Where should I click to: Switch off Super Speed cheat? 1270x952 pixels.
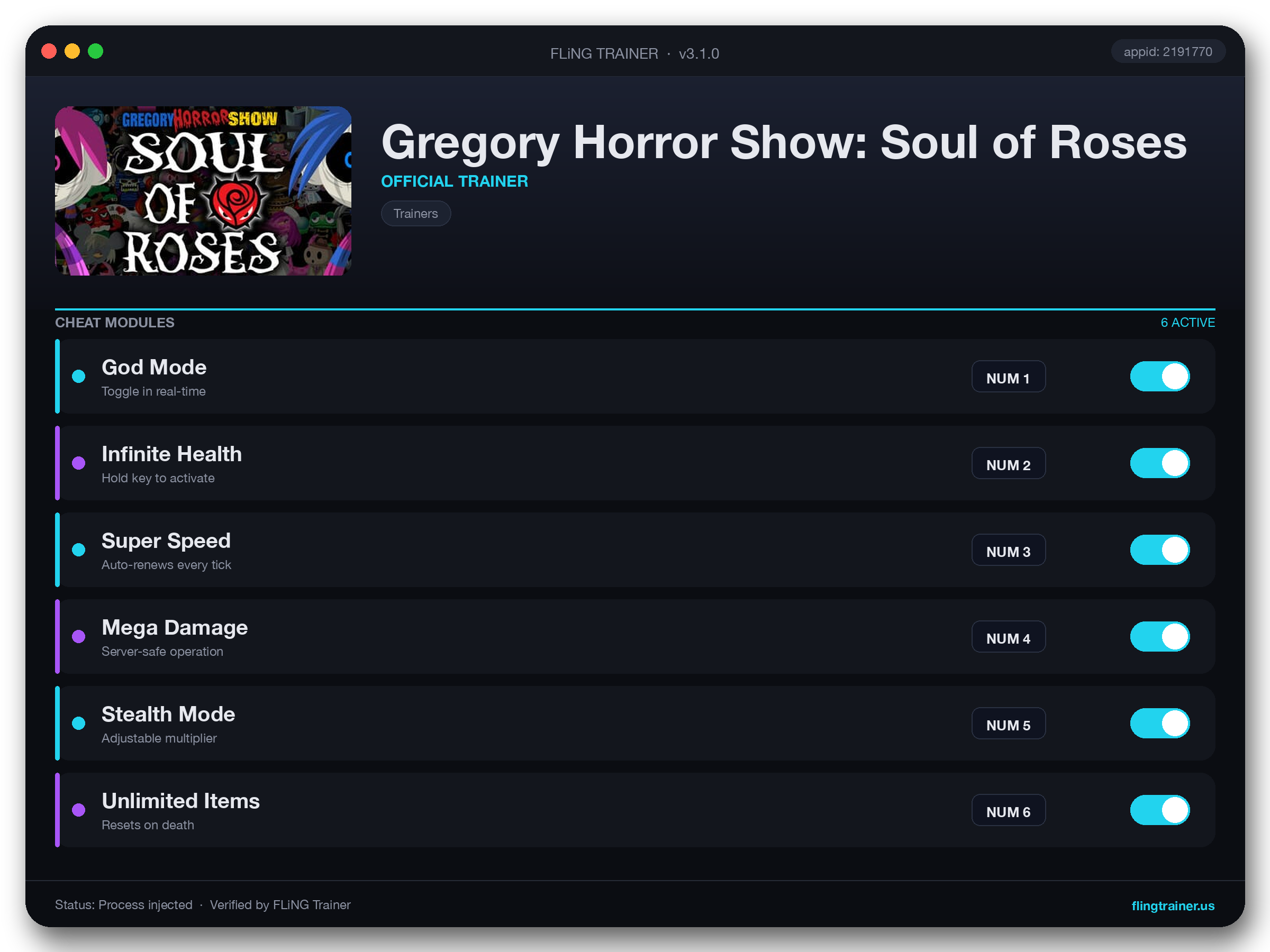click(1160, 550)
